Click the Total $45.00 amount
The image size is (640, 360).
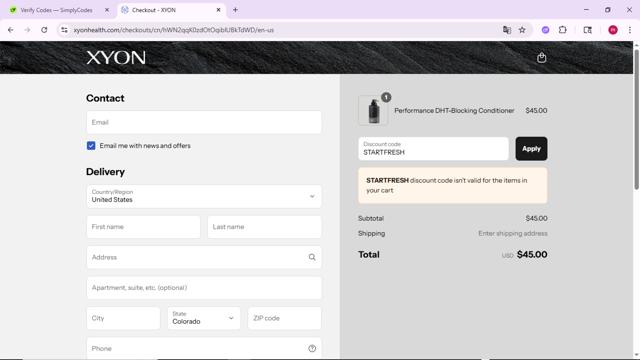tap(532, 254)
